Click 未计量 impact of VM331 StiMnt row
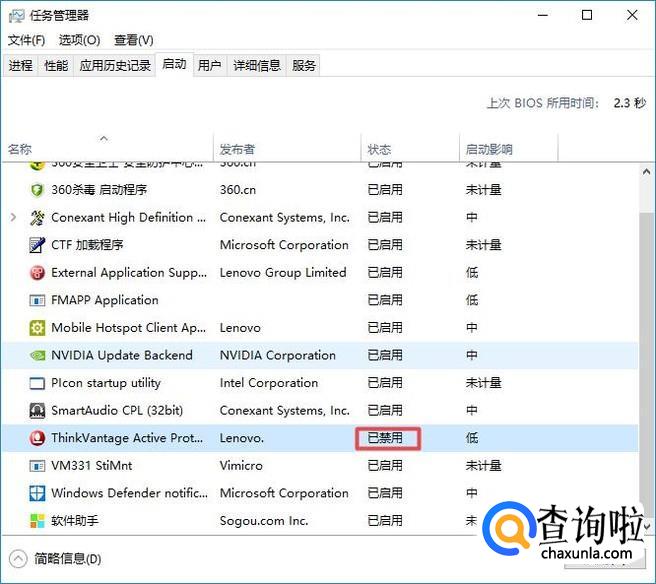Image resolution: width=656 pixels, height=584 pixels. pos(484,466)
